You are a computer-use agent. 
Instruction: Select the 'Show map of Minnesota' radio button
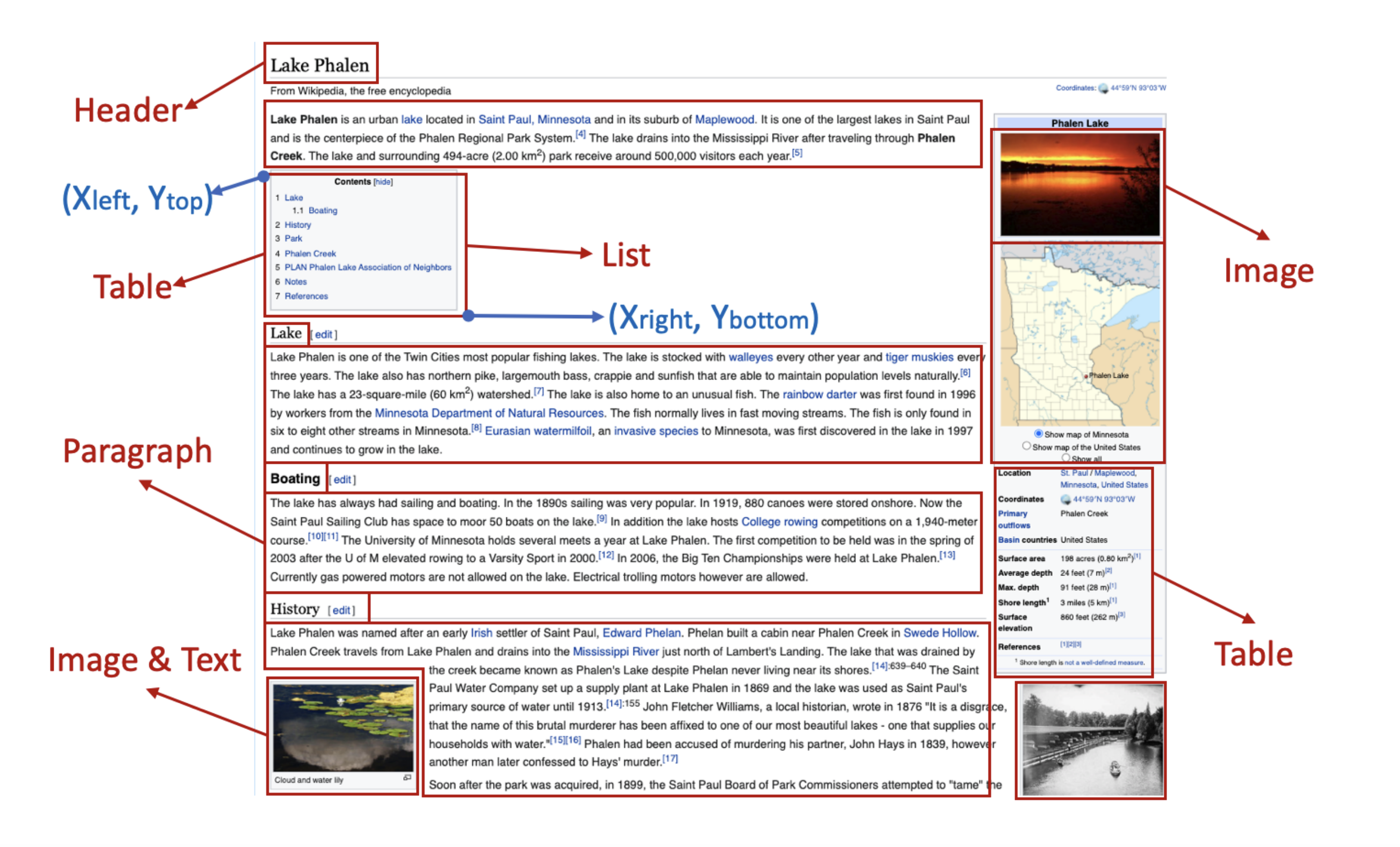point(1038,434)
